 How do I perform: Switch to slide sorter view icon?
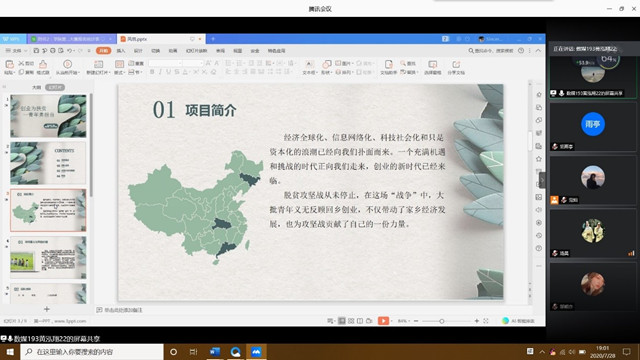click(x=351, y=321)
